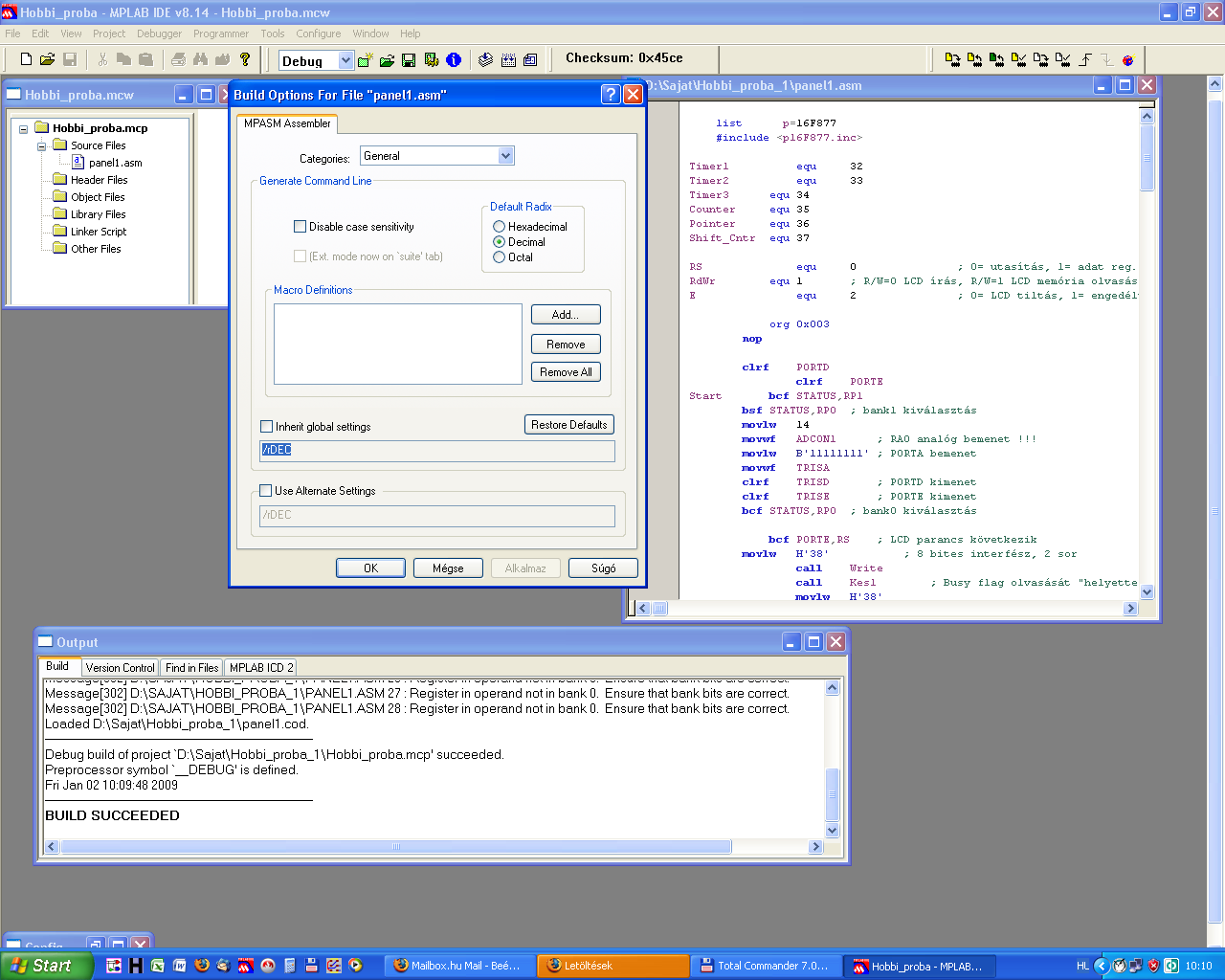Click the New File toolbar icon
The image size is (1225, 980).
(x=26, y=59)
